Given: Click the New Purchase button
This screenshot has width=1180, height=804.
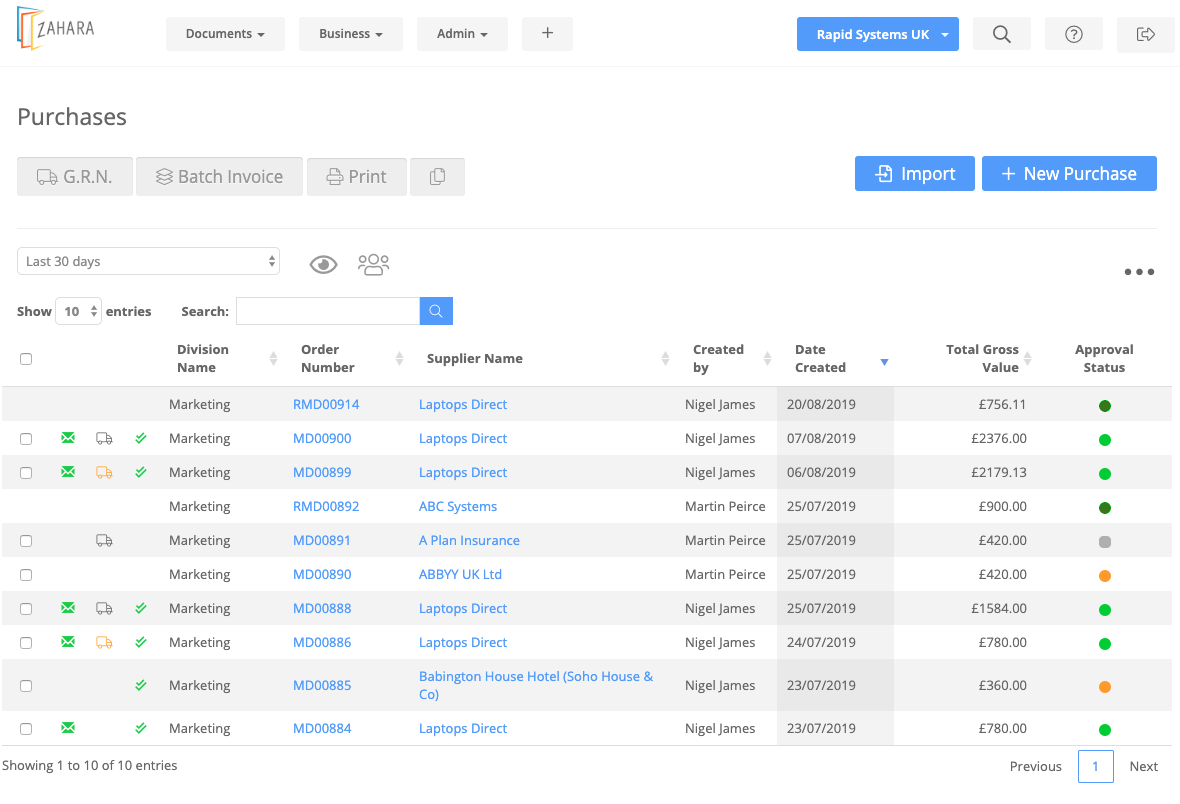Looking at the screenshot, I should click(x=1069, y=174).
